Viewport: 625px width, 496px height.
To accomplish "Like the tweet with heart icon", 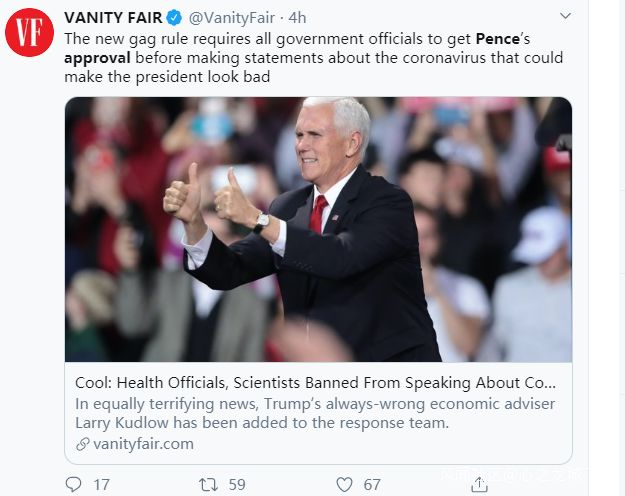I will coord(344,484).
